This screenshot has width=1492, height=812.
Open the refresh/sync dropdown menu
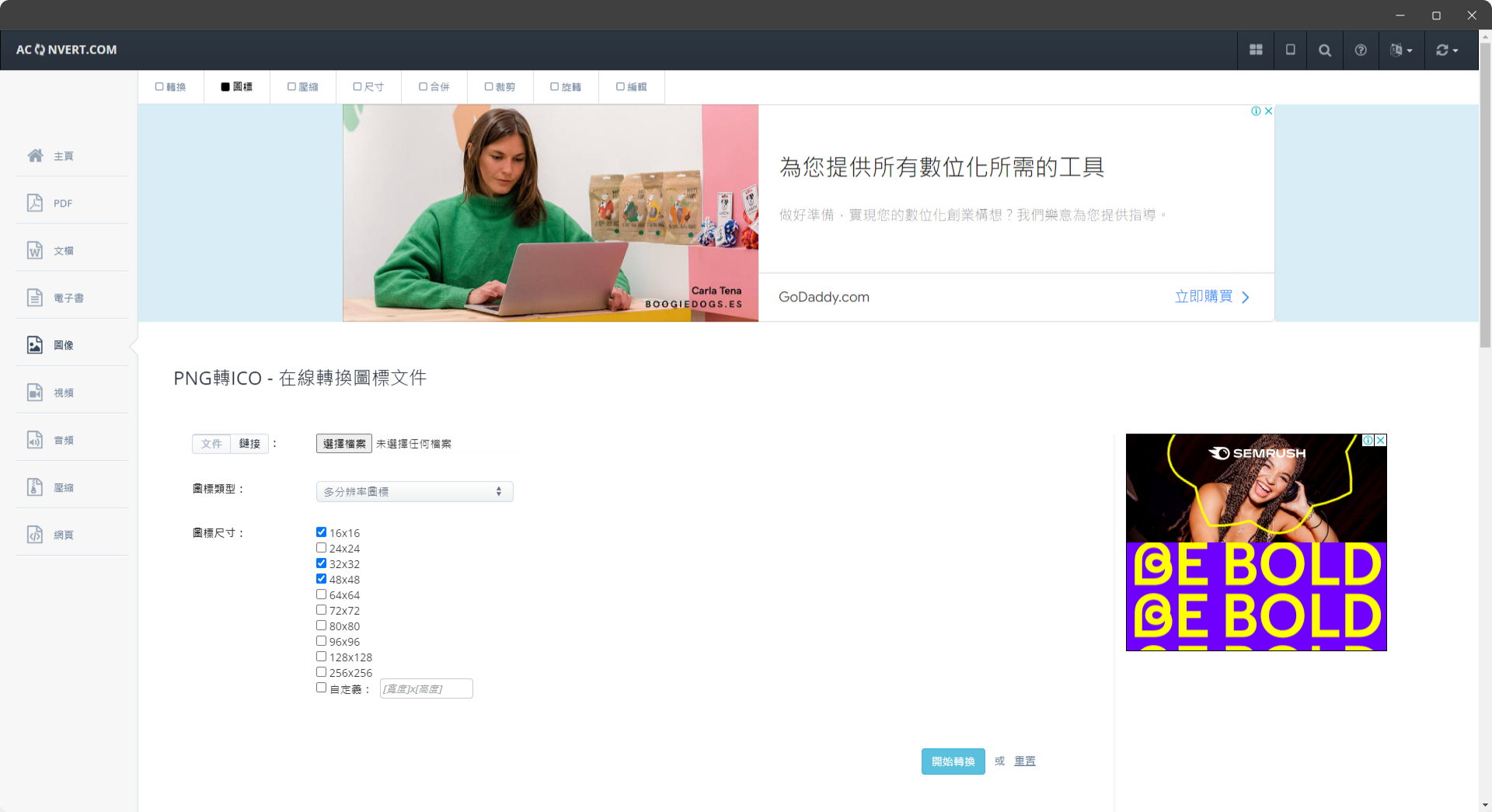tap(1447, 50)
